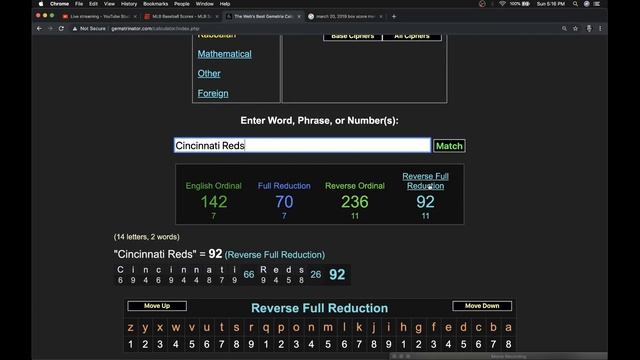Click letter m in the cipher chart
640x360 pixels.
[328, 327]
